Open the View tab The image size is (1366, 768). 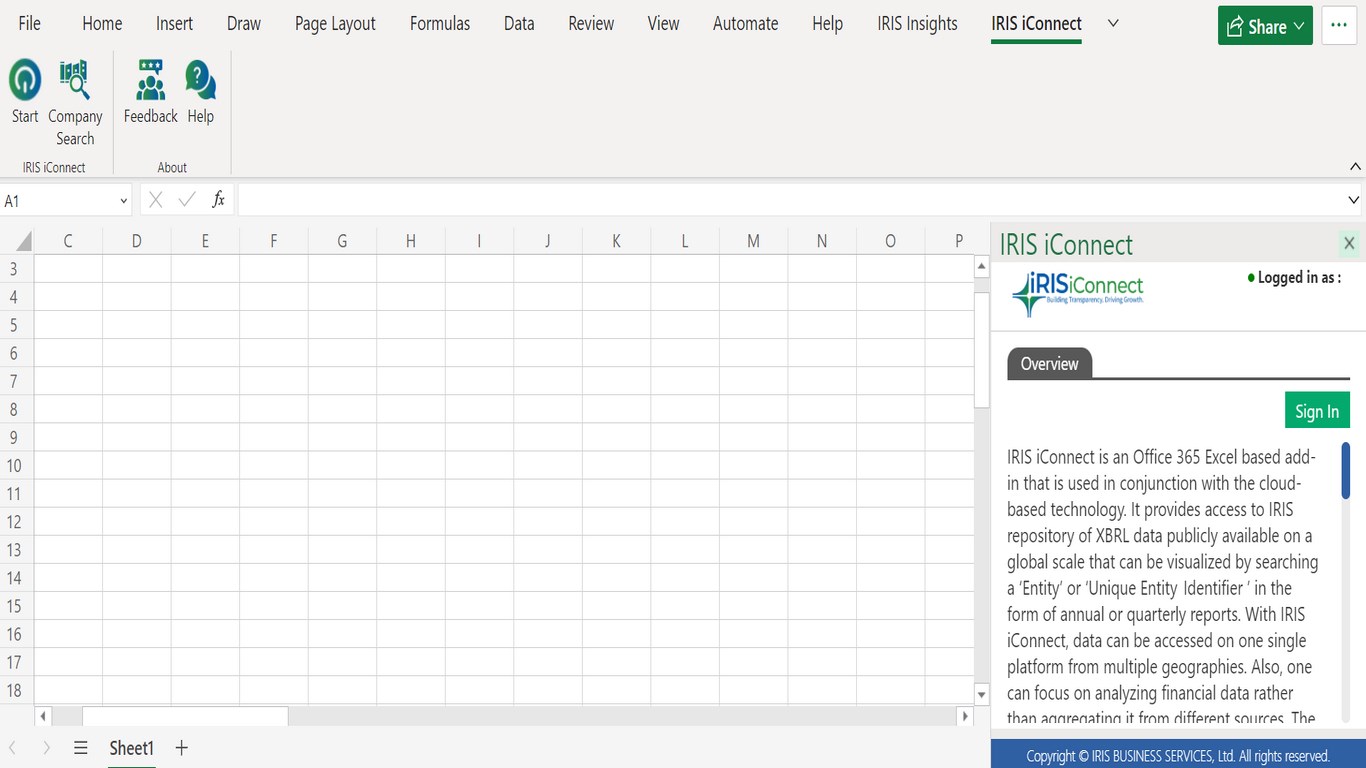coord(663,24)
